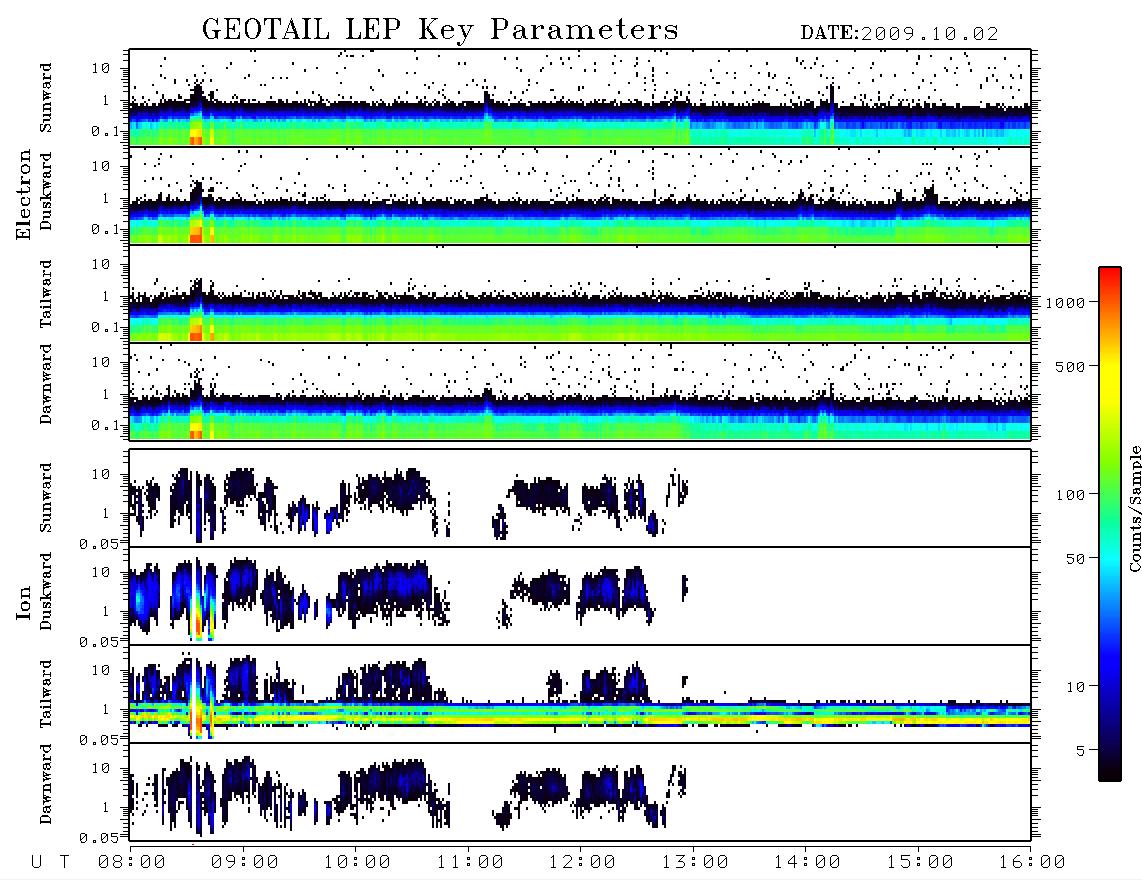Select the Ion Tailward spectrogram panel
1142x880 pixels.
click(x=580, y=694)
